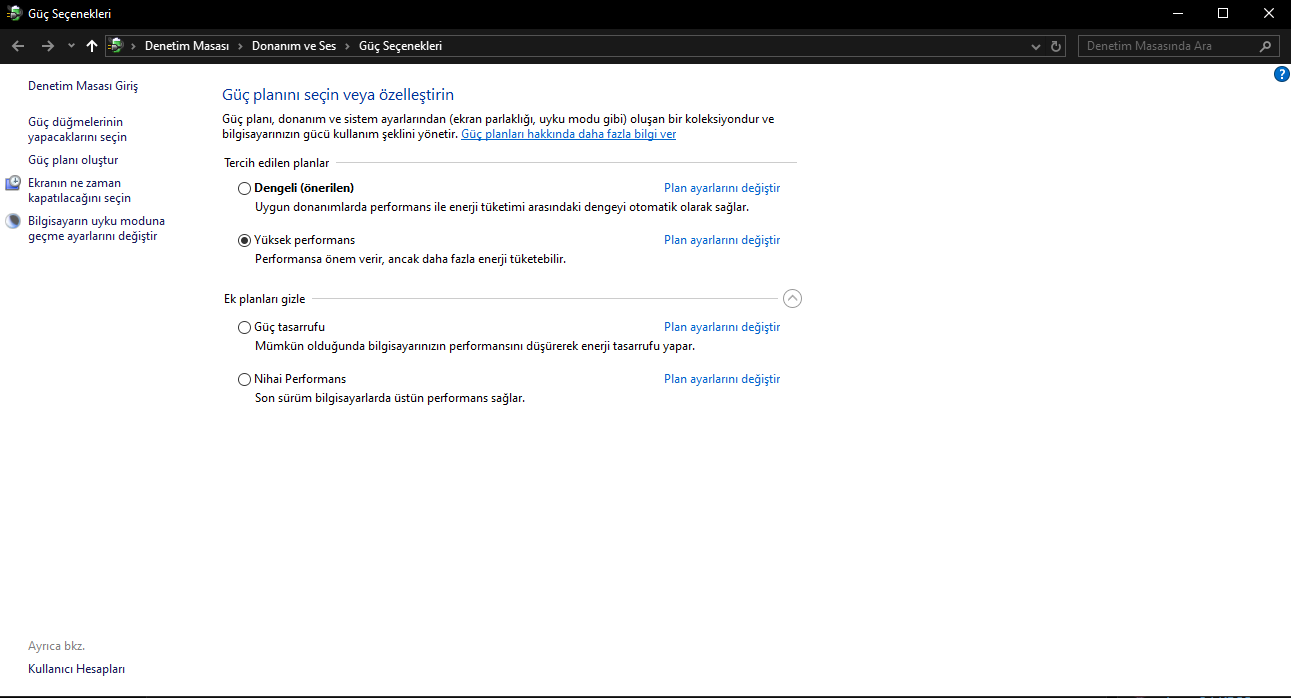Minimize the Güç Seçenekleri window
The width and height of the screenshot is (1291, 698).
pyautogui.click(x=1177, y=13)
